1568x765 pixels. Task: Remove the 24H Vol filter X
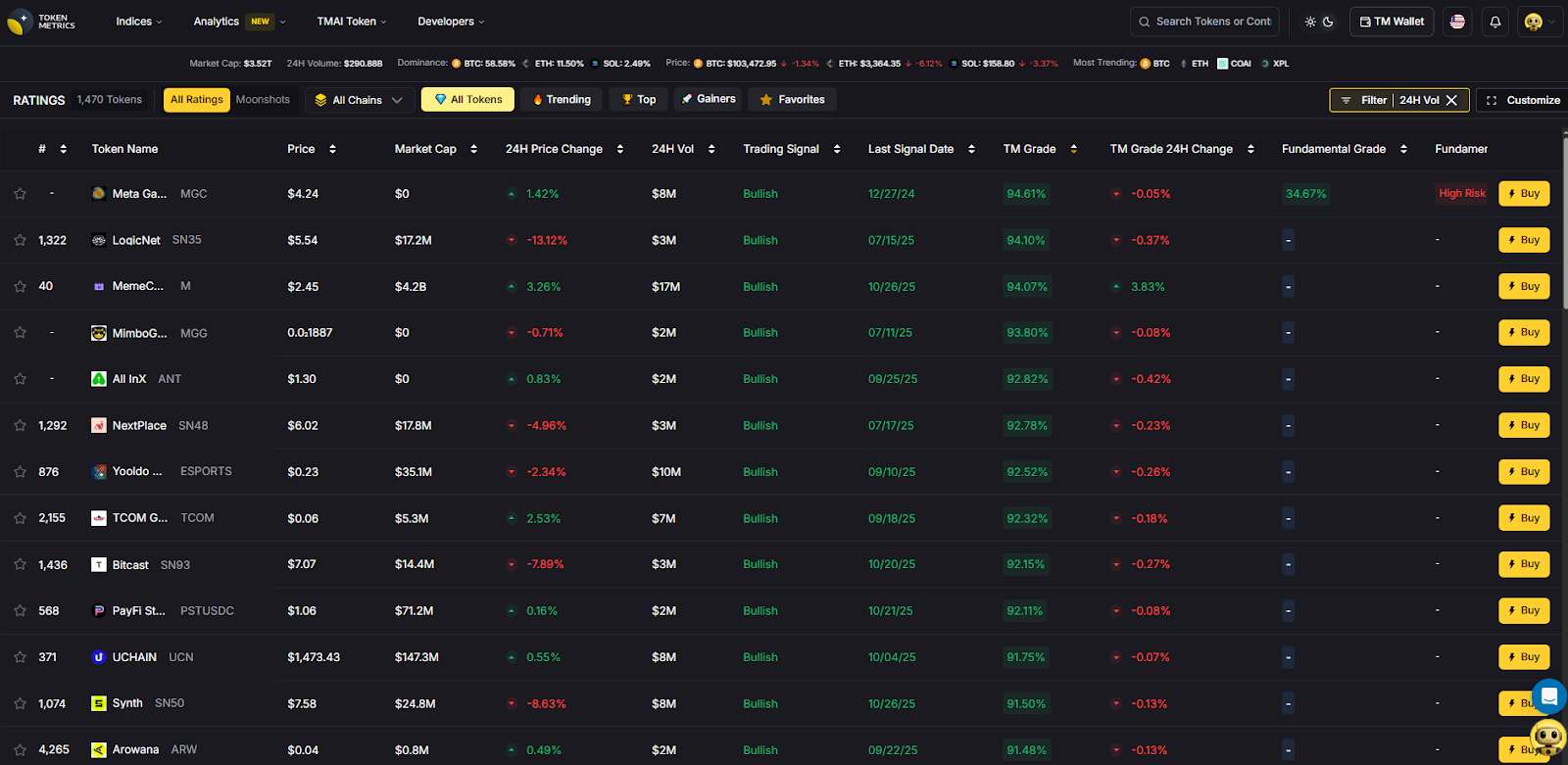click(x=1451, y=100)
